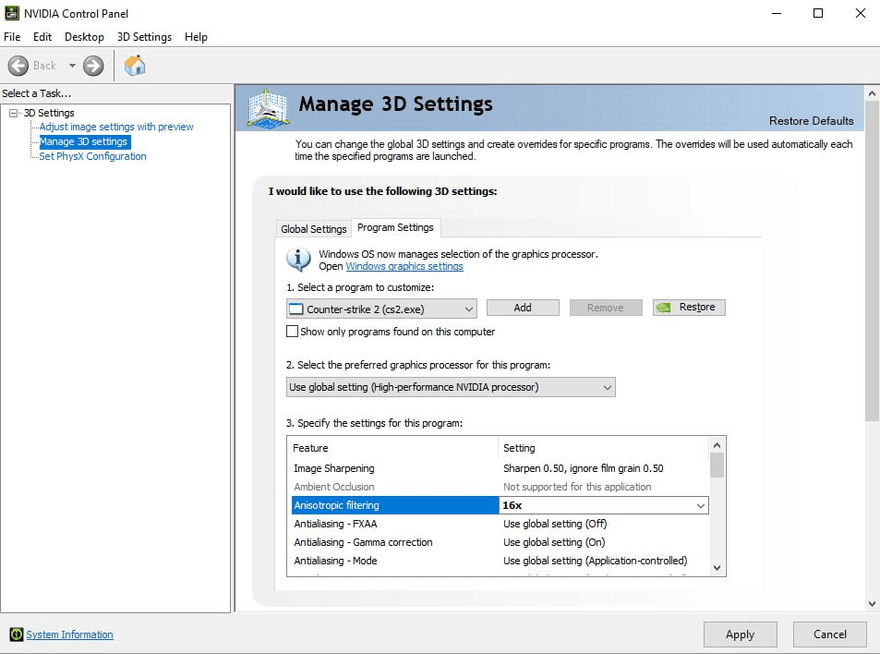The width and height of the screenshot is (880, 654).
Task: Click the info icon beside Windows OS notice
Action: 299,260
